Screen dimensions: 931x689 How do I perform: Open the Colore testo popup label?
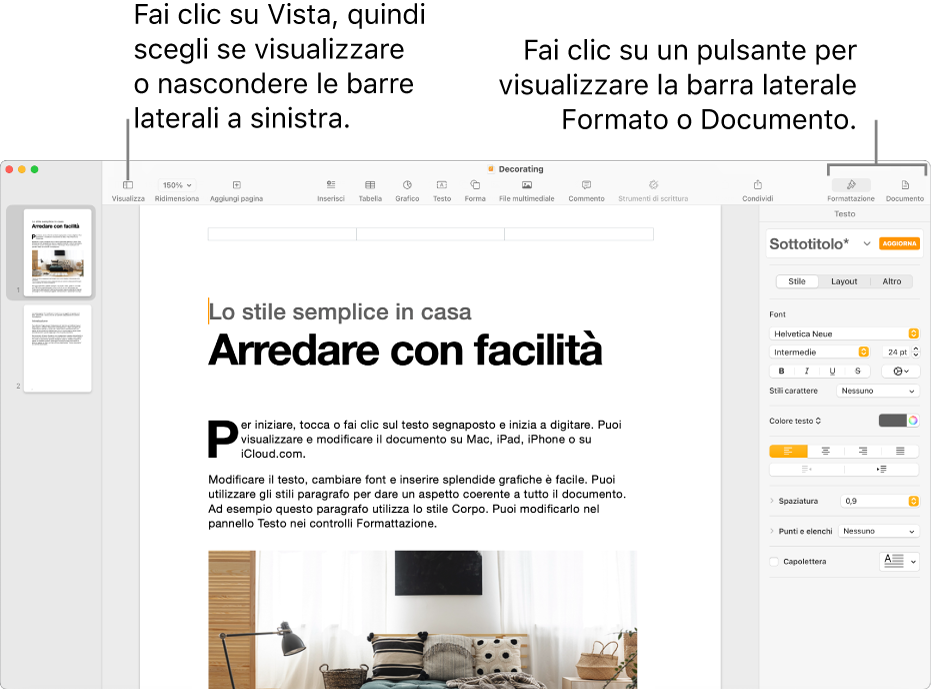[795, 421]
